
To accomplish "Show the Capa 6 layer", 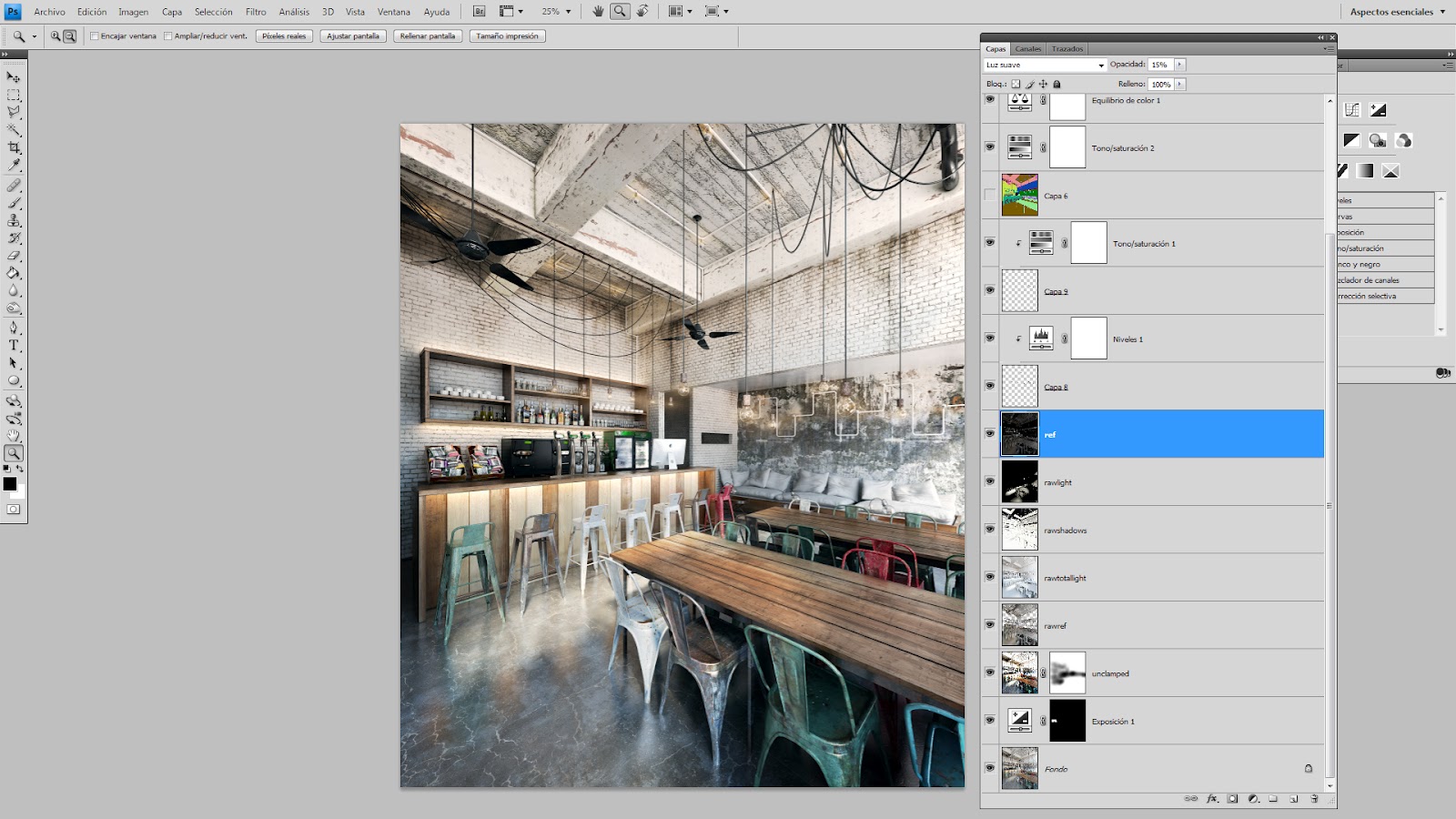I will (x=990, y=195).
